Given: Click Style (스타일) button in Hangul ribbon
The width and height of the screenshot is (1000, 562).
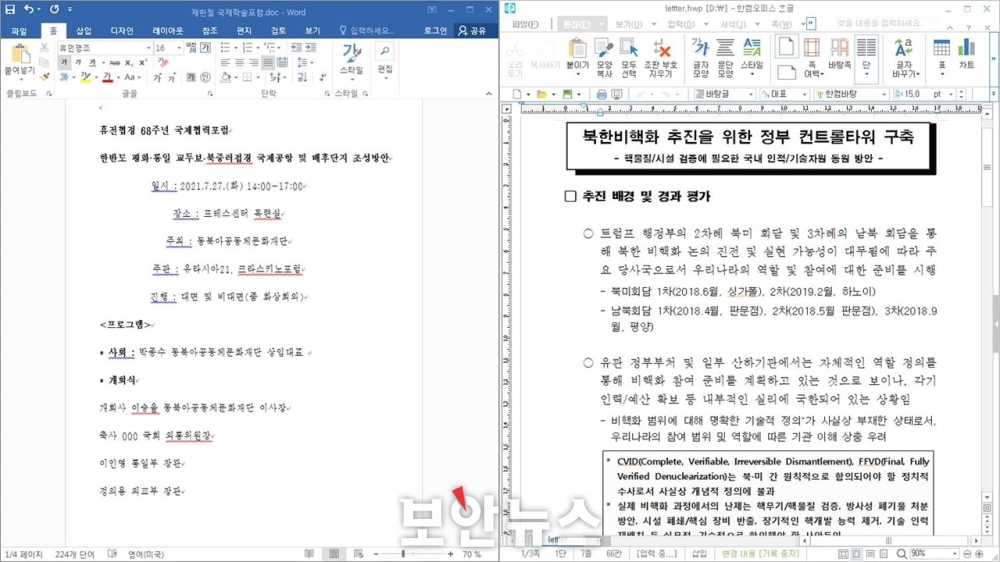Looking at the screenshot, I should [752, 57].
